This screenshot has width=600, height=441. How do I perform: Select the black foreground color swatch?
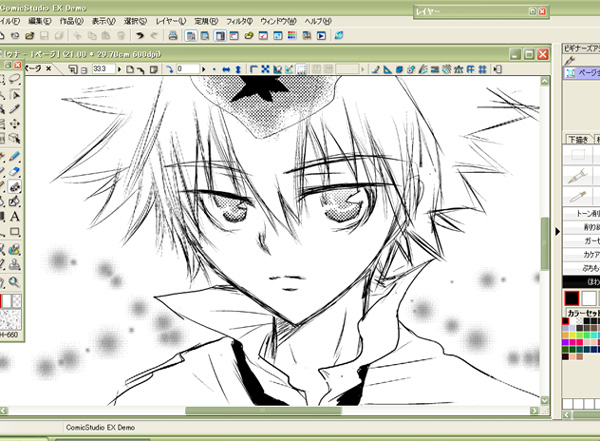pos(572,298)
